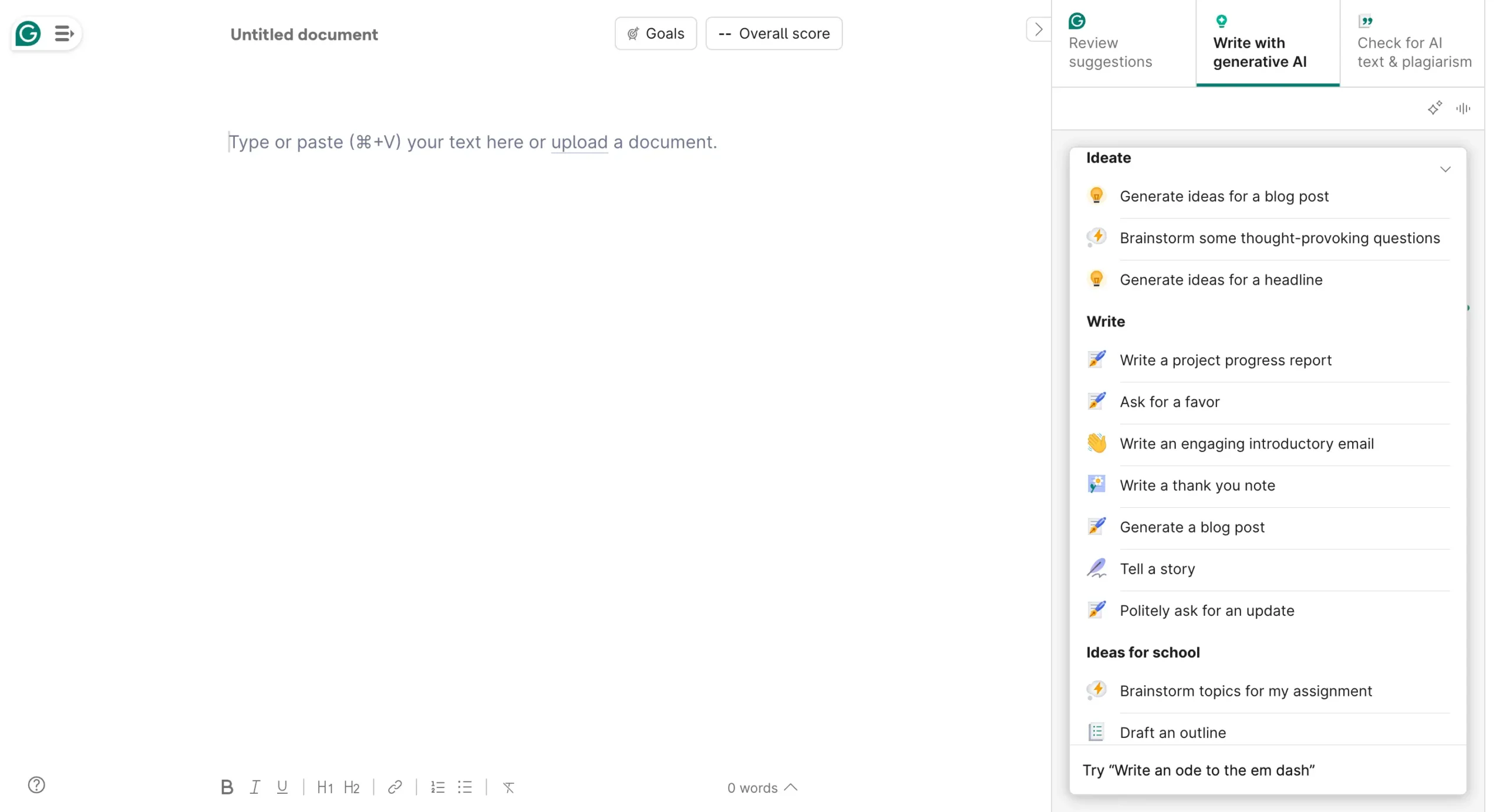Click the pen icon beside project progress report
This screenshot has width=1503, height=812.
(1096, 359)
